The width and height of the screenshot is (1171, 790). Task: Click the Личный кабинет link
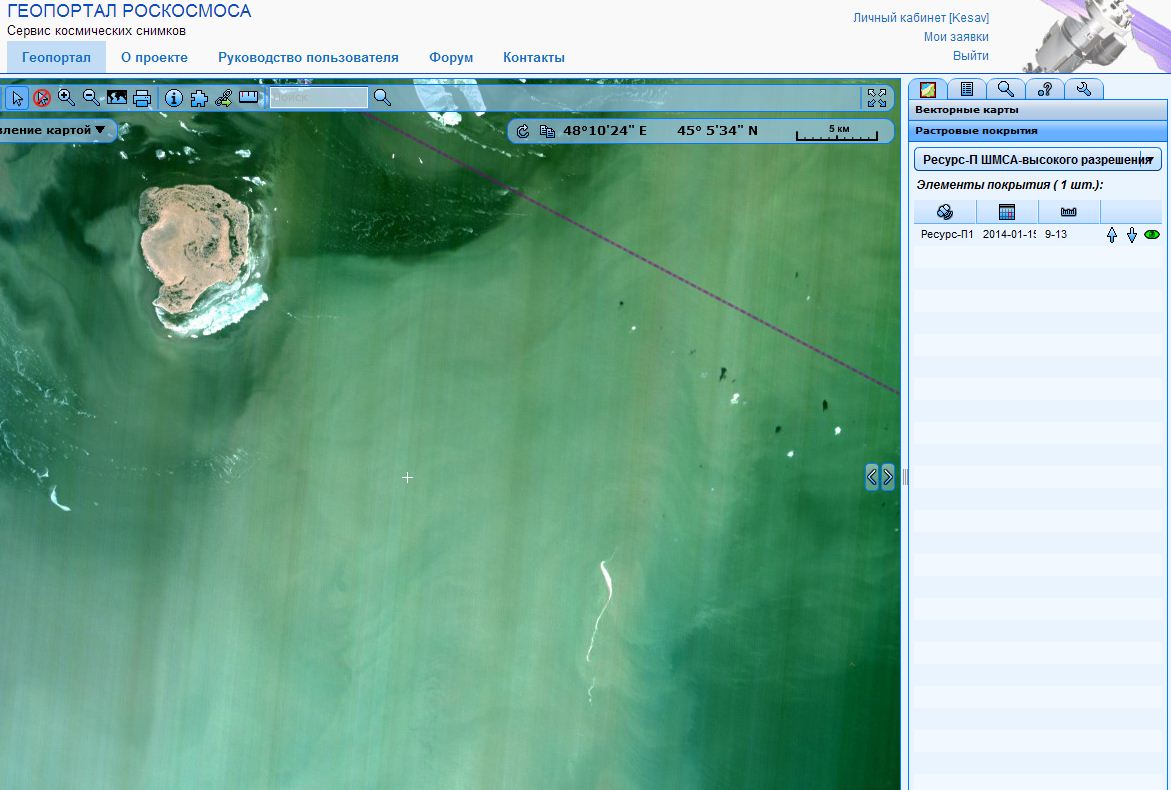click(x=920, y=18)
